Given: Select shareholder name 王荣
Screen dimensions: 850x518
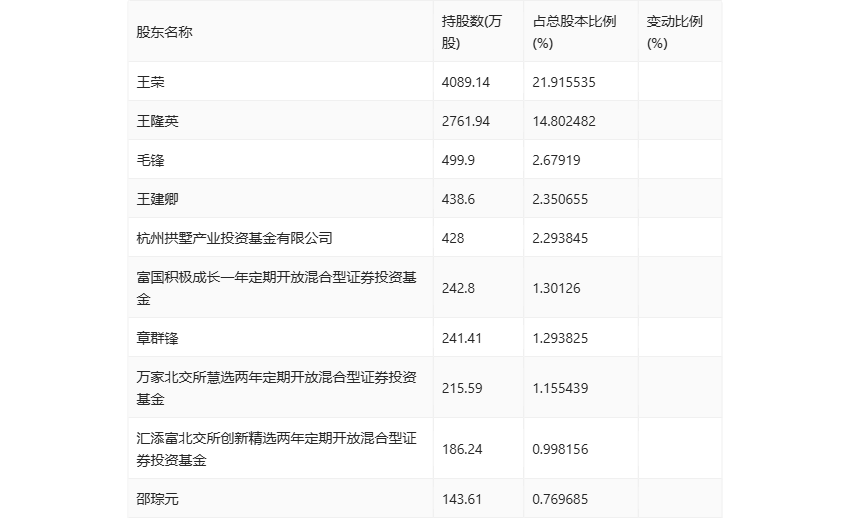Looking at the screenshot, I should (x=150, y=82).
